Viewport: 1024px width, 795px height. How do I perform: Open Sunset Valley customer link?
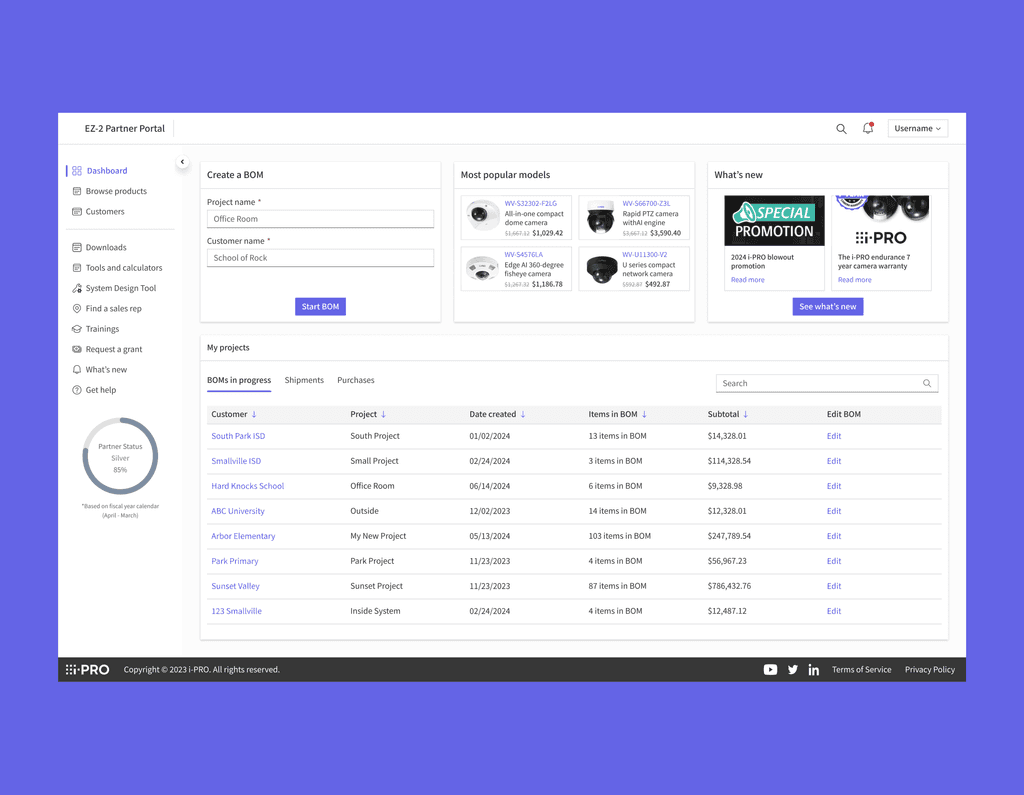(x=235, y=587)
